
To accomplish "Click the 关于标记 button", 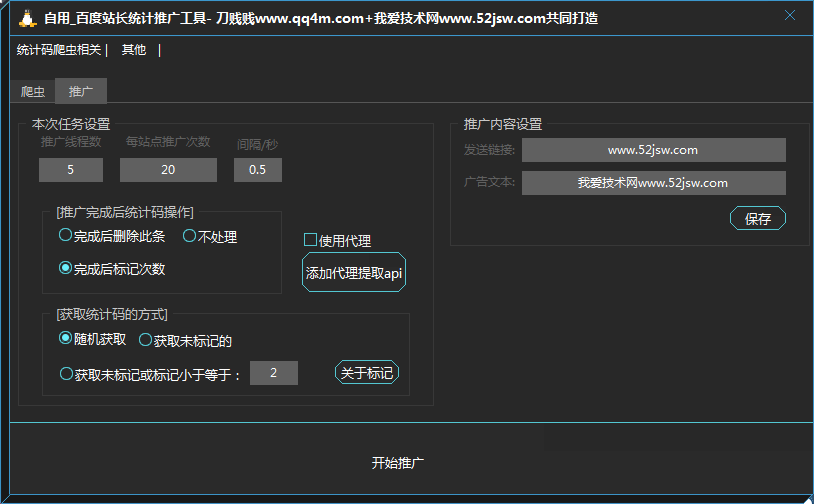I will point(367,373).
